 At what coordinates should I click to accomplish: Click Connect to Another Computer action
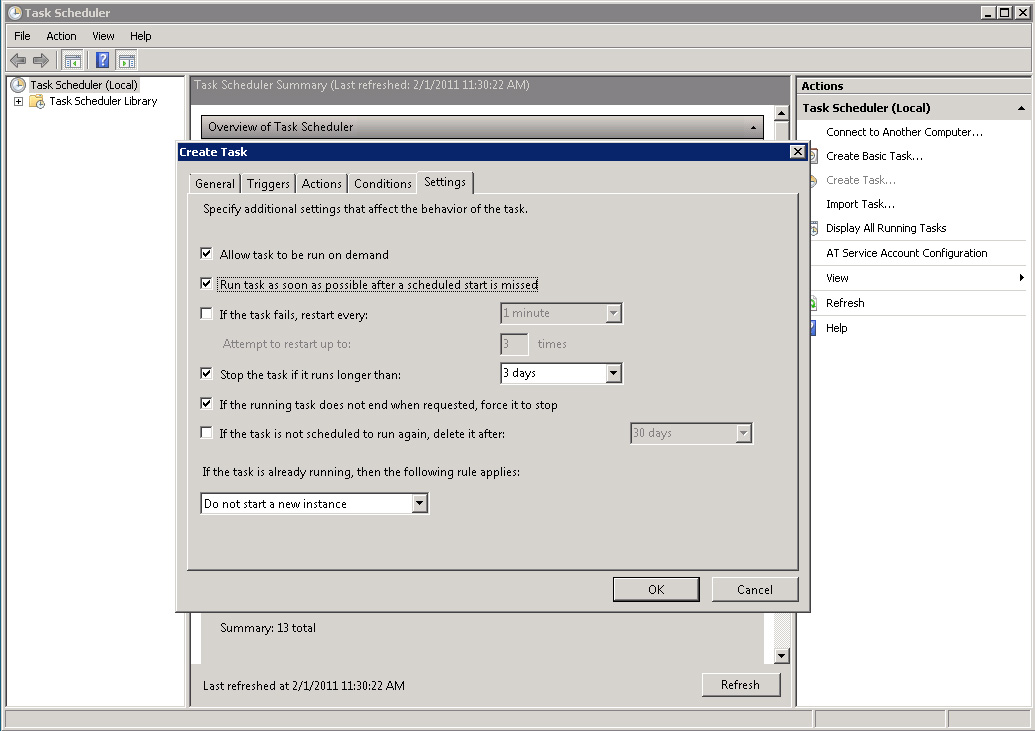click(904, 132)
